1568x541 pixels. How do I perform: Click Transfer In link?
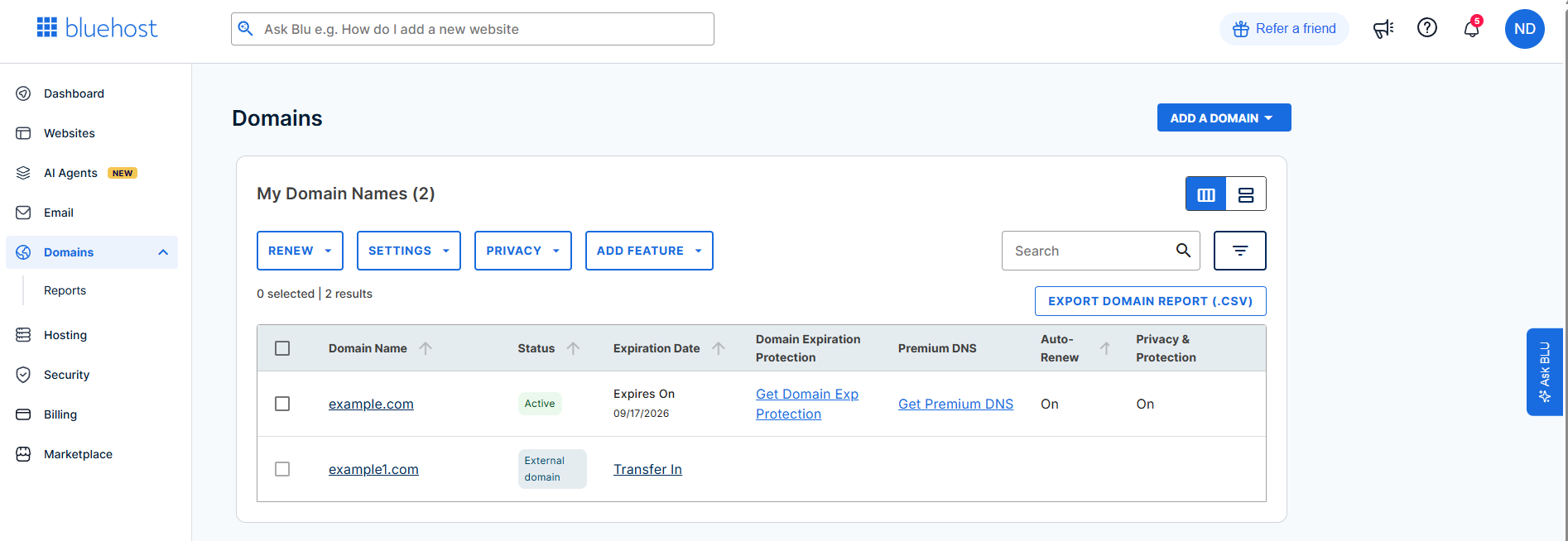click(647, 469)
